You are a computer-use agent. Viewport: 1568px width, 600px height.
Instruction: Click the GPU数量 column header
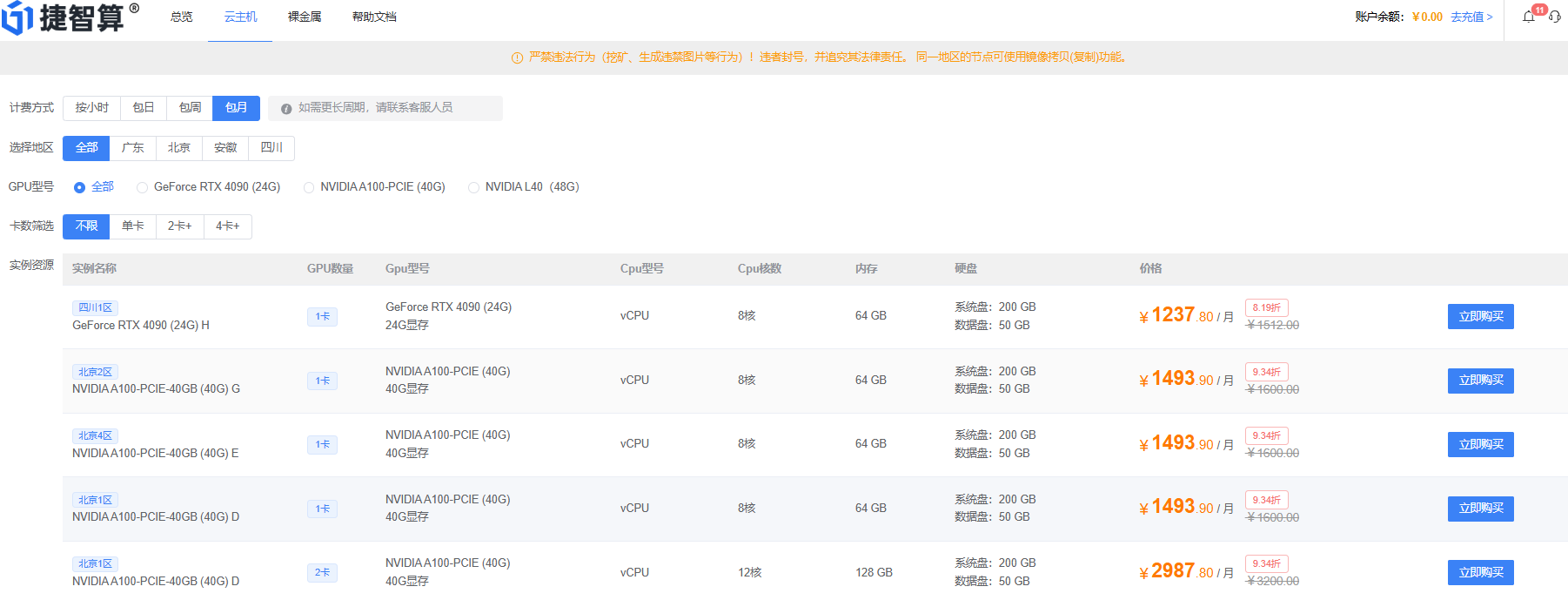331,269
